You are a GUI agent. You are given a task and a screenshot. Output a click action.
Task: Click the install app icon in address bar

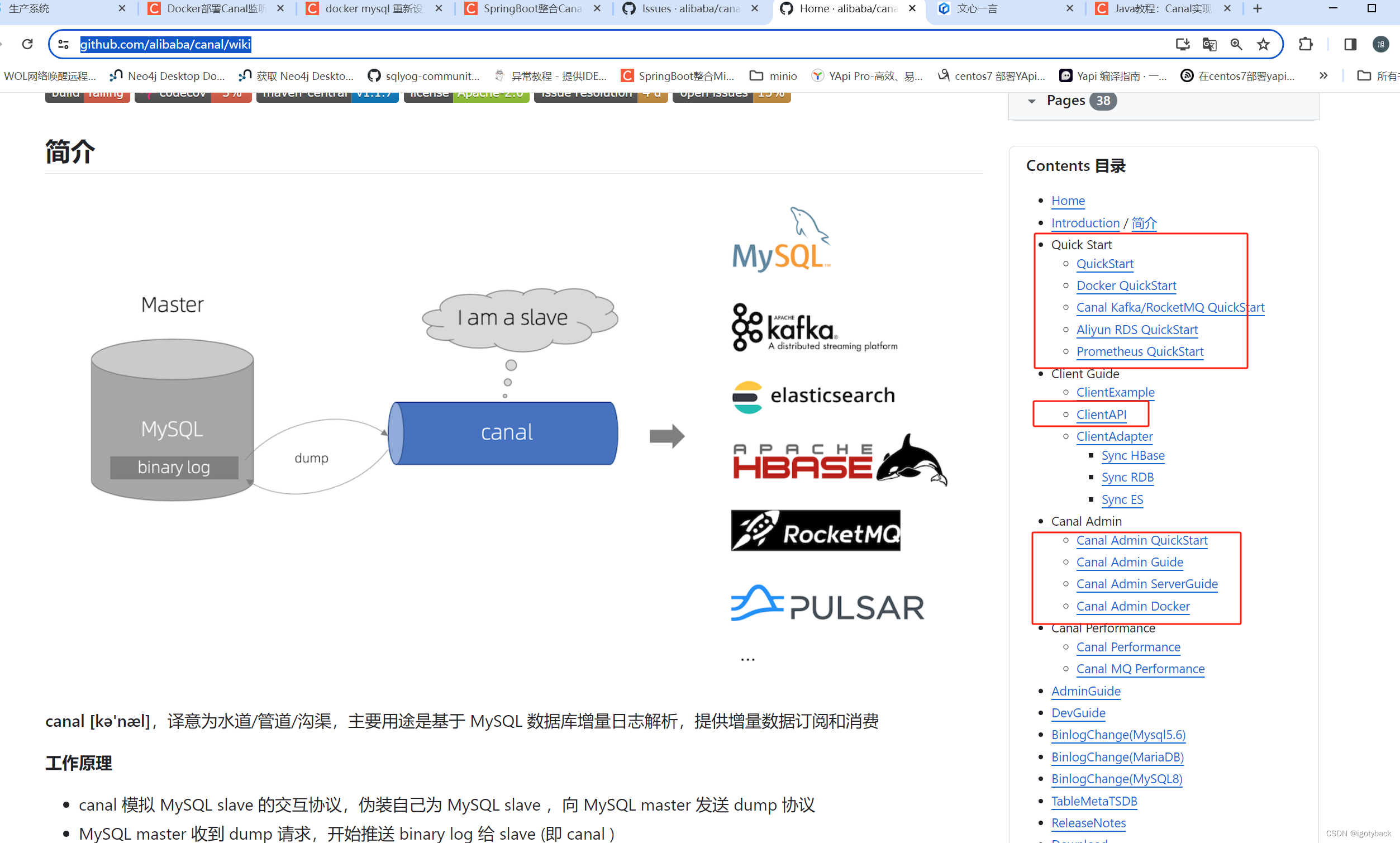point(1183,44)
